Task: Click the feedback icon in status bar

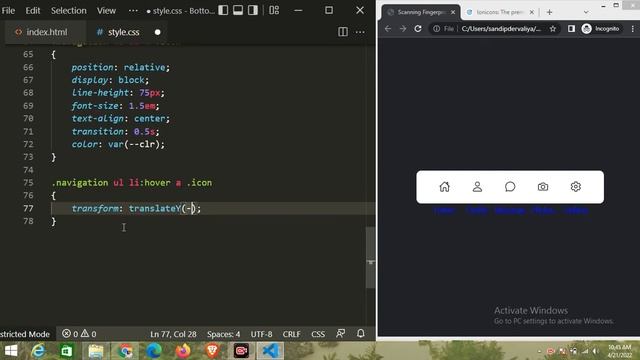Action: tap(340, 334)
